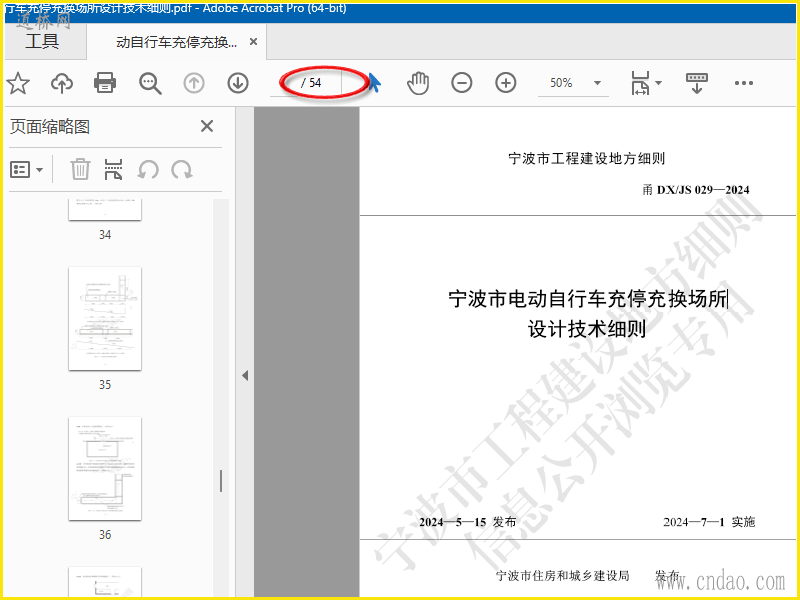Click the 宁波市工程建设地方细则 heading
Image resolution: width=800 pixels, height=600 pixels.
click(x=587, y=159)
